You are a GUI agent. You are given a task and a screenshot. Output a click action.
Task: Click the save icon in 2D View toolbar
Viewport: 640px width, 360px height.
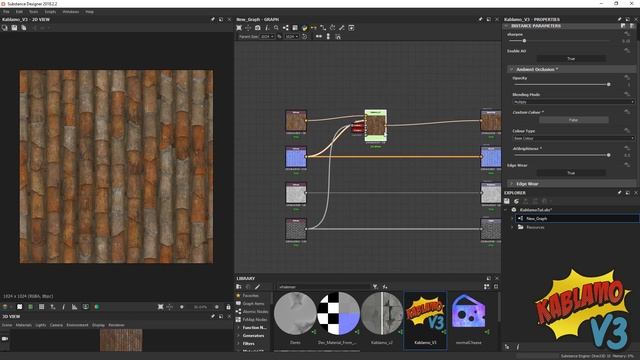tap(14, 28)
